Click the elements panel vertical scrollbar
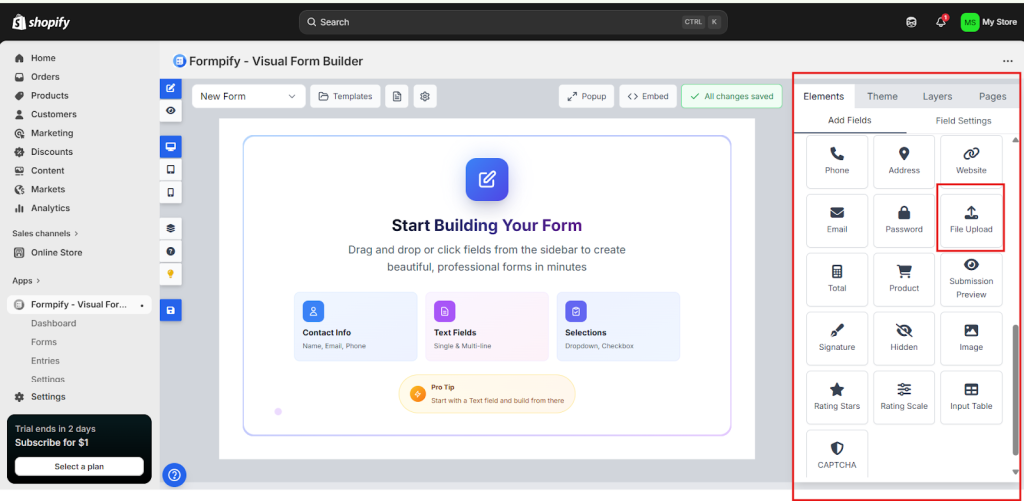This screenshot has width=1024, height=501. (1016, 378)
